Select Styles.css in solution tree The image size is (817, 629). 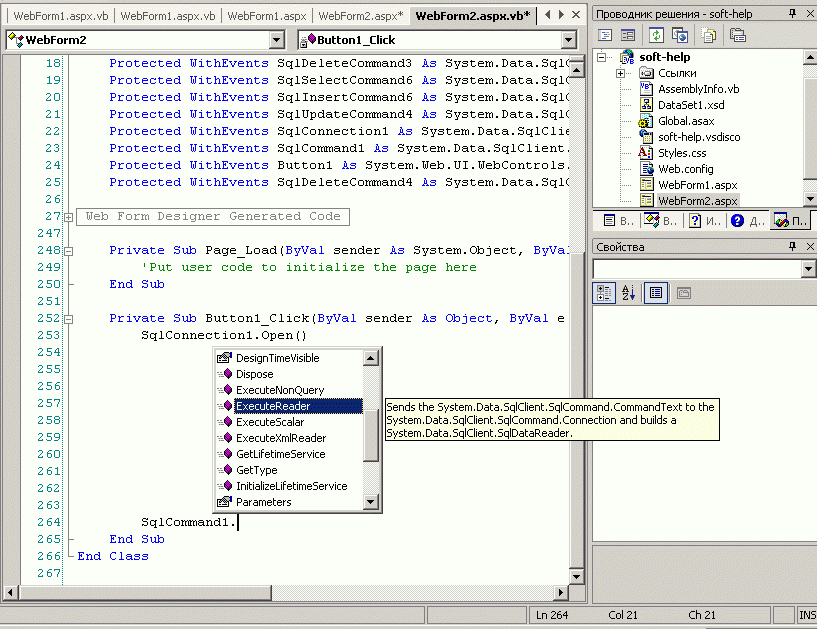[682, 153]
